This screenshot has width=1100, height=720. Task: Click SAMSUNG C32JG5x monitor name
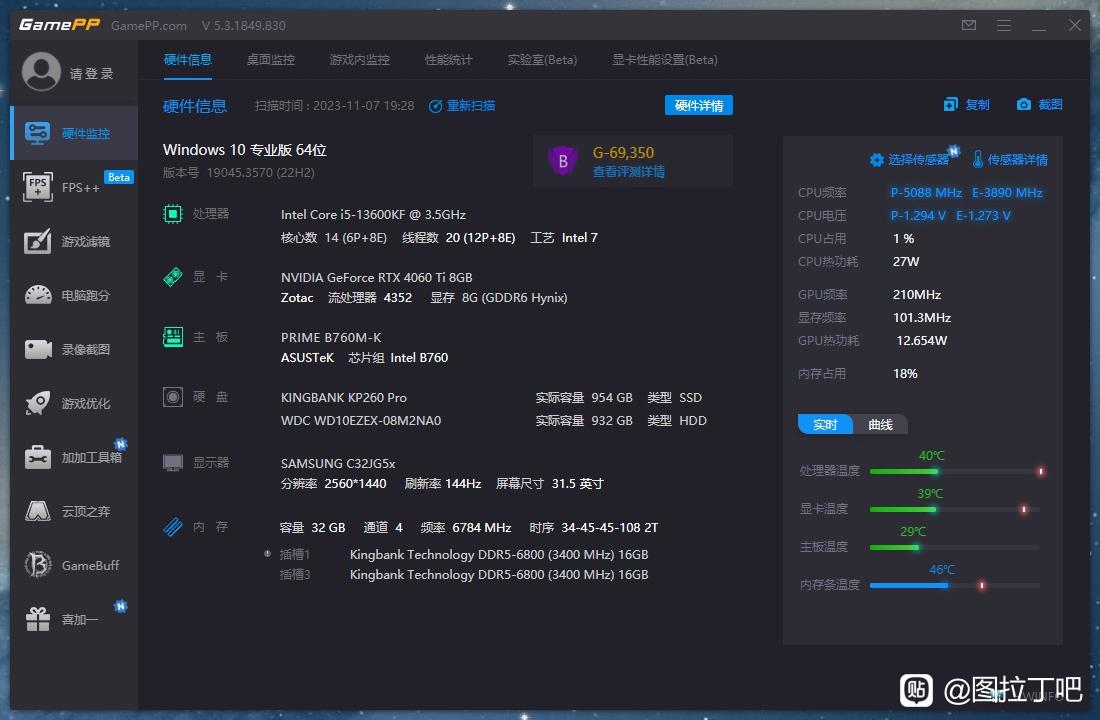pyautogui.click(x=338, y=463)
